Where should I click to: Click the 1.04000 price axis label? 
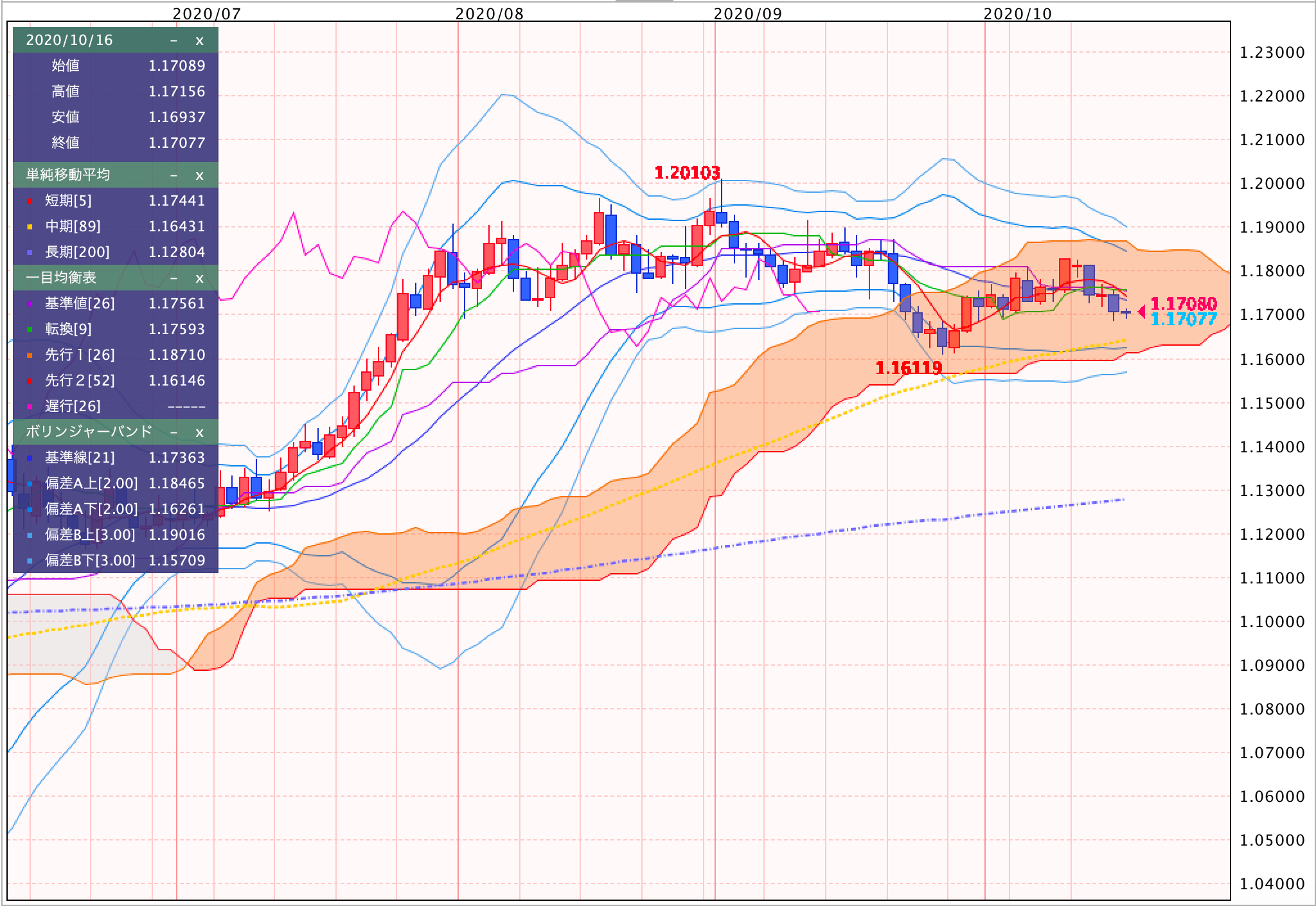pyautogui.click(x=1272, y=884)
